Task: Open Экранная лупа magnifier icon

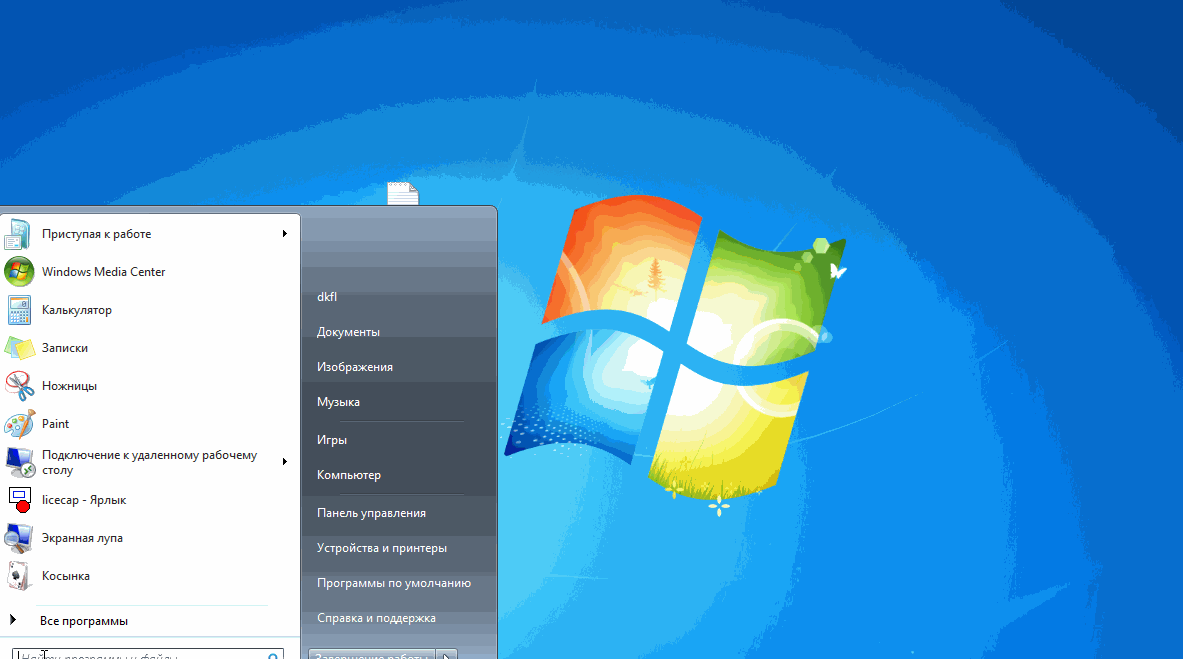Action: pos(18,537)
